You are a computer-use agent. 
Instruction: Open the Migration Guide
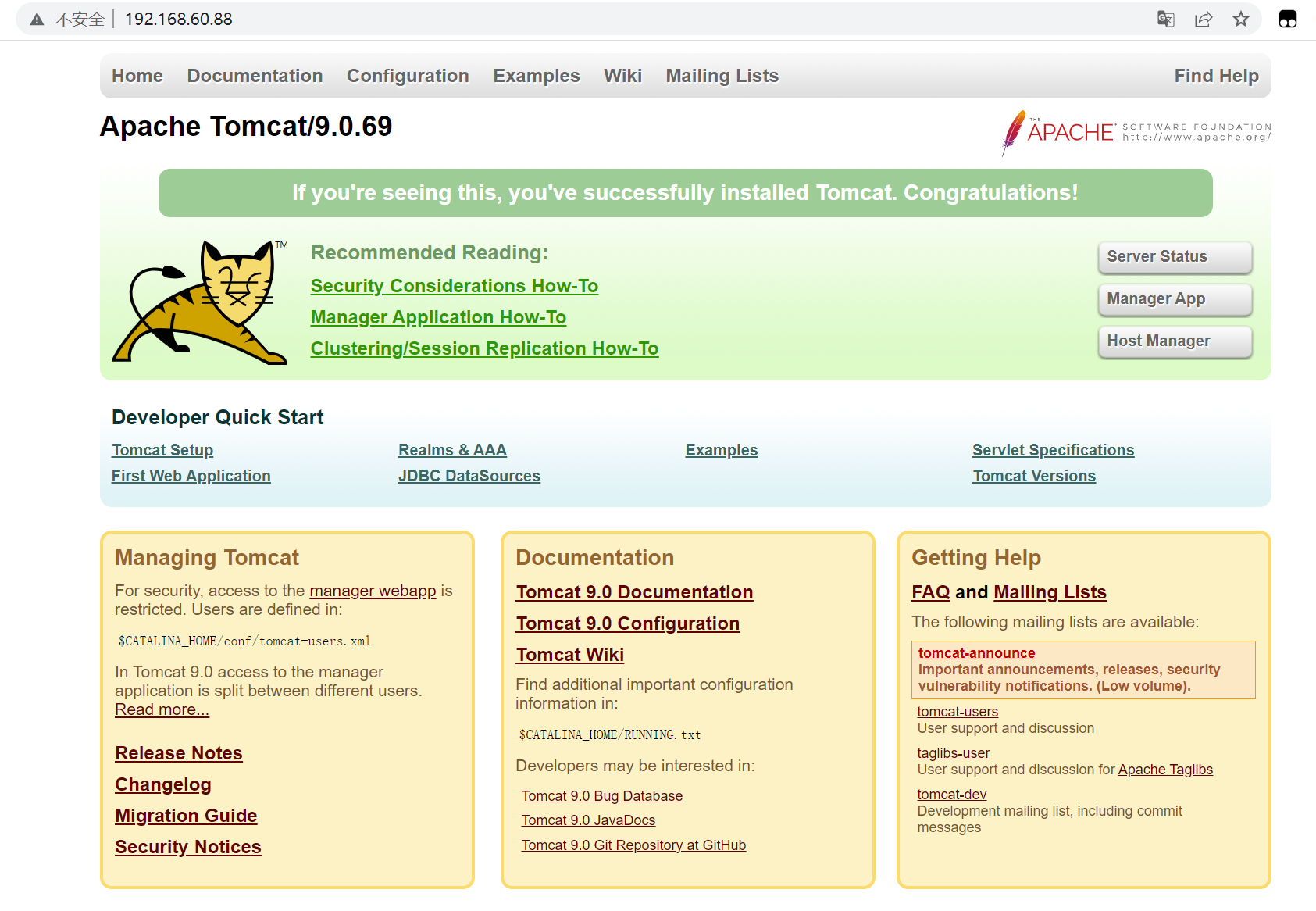pos(186,816)
